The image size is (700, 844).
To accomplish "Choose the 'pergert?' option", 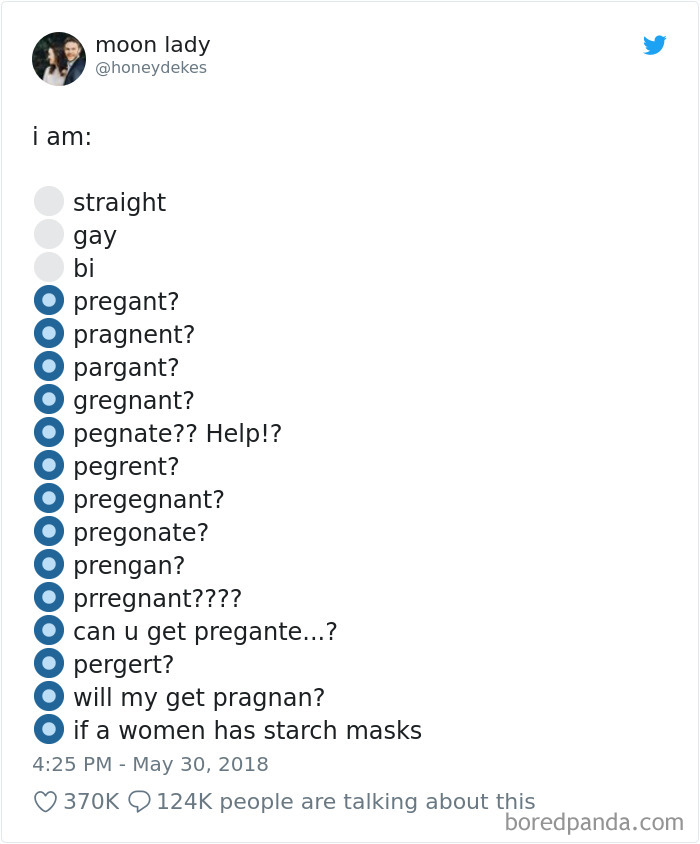I will (x=48, y=662).
